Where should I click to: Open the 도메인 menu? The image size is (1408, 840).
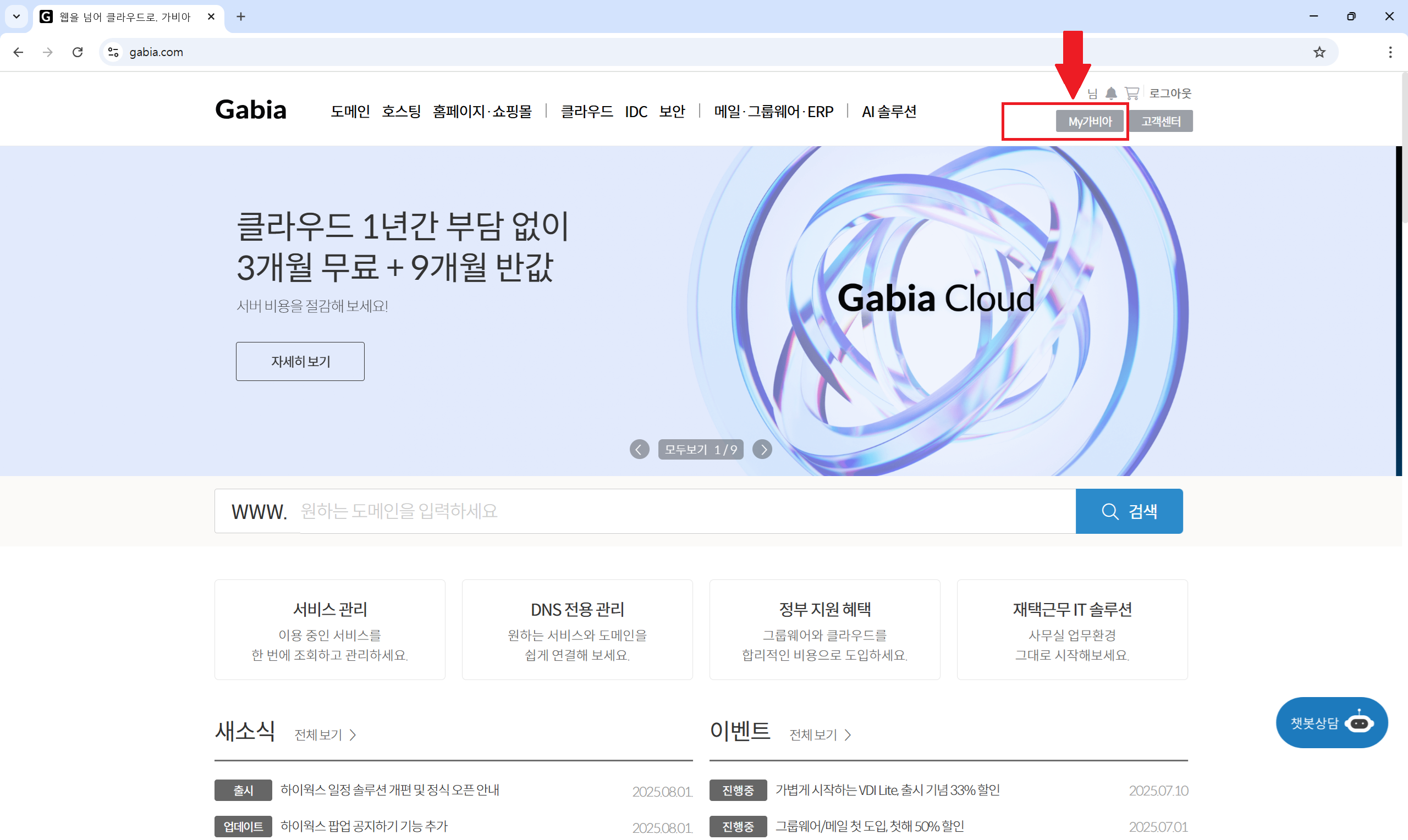click(x=350, y=112)
